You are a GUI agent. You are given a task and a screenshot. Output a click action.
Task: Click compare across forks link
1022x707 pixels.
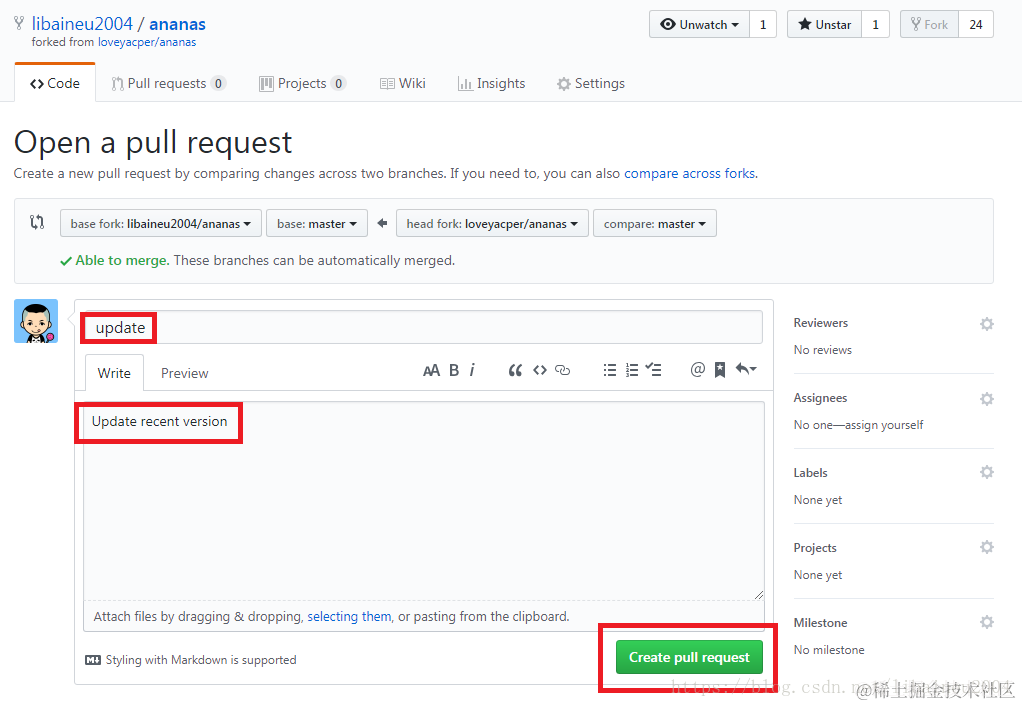(690, 173)
